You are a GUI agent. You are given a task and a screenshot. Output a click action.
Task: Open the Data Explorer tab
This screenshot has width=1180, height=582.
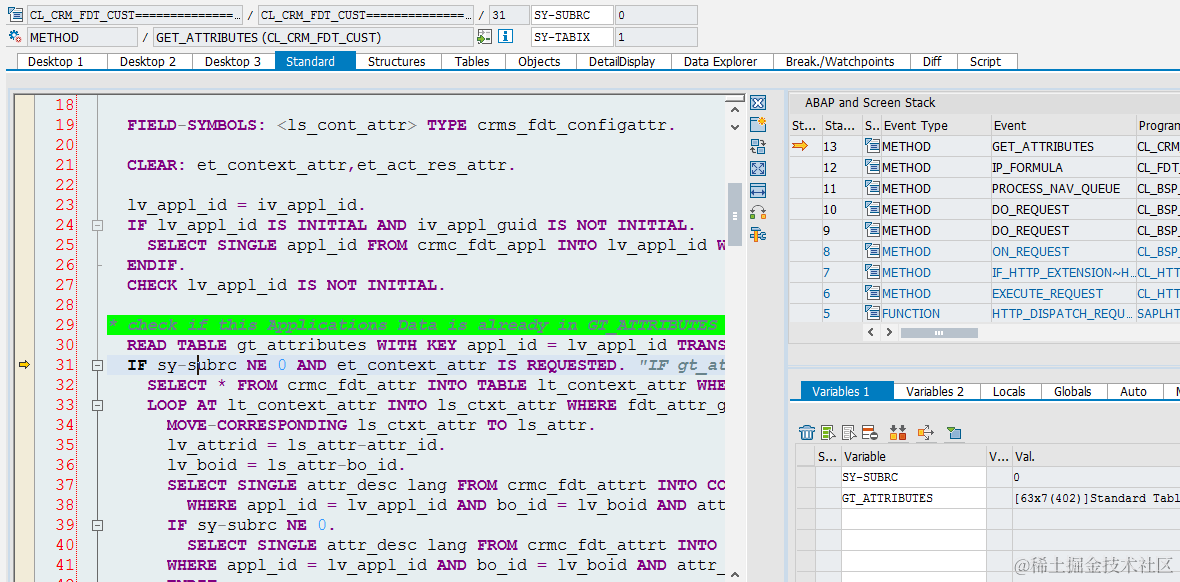coord(720,62)
